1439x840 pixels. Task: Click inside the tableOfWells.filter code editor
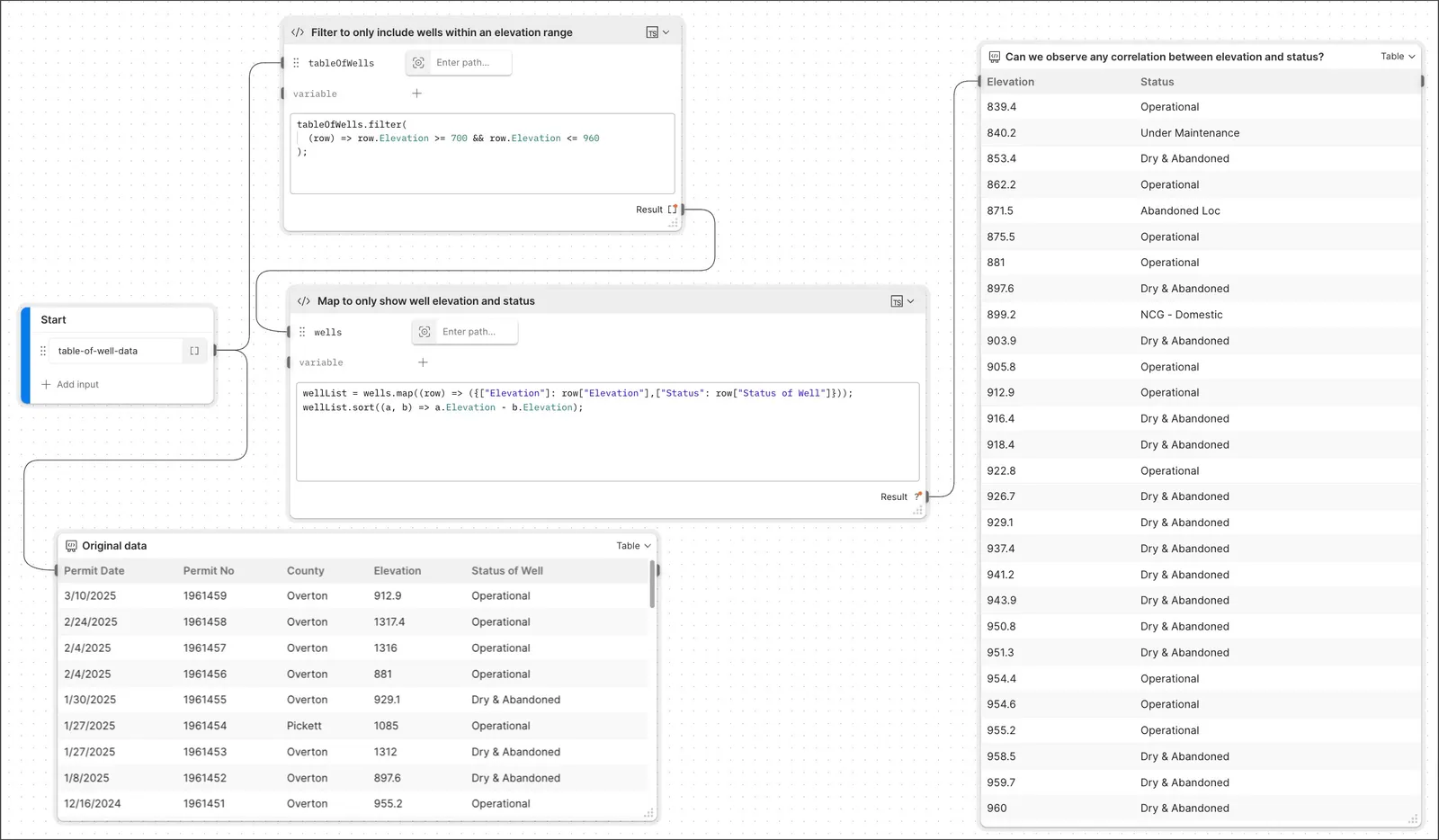(x=482, y=154)
